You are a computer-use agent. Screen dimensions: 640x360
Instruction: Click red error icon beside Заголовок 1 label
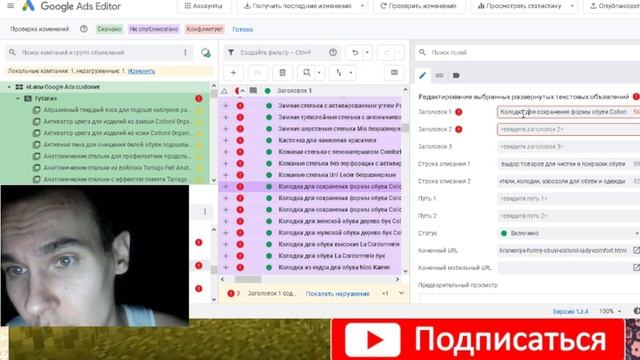tap(459, 112)
